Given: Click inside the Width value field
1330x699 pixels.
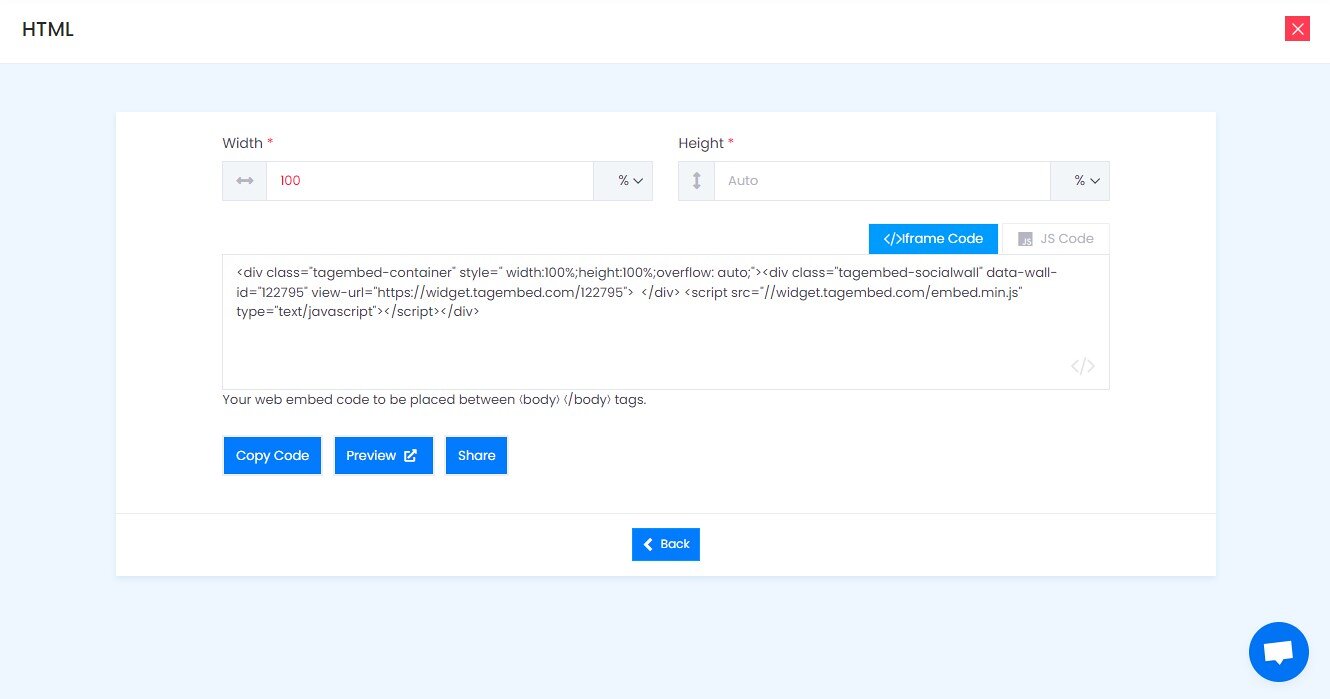Looking at the screenshot, I should (430, 181).
